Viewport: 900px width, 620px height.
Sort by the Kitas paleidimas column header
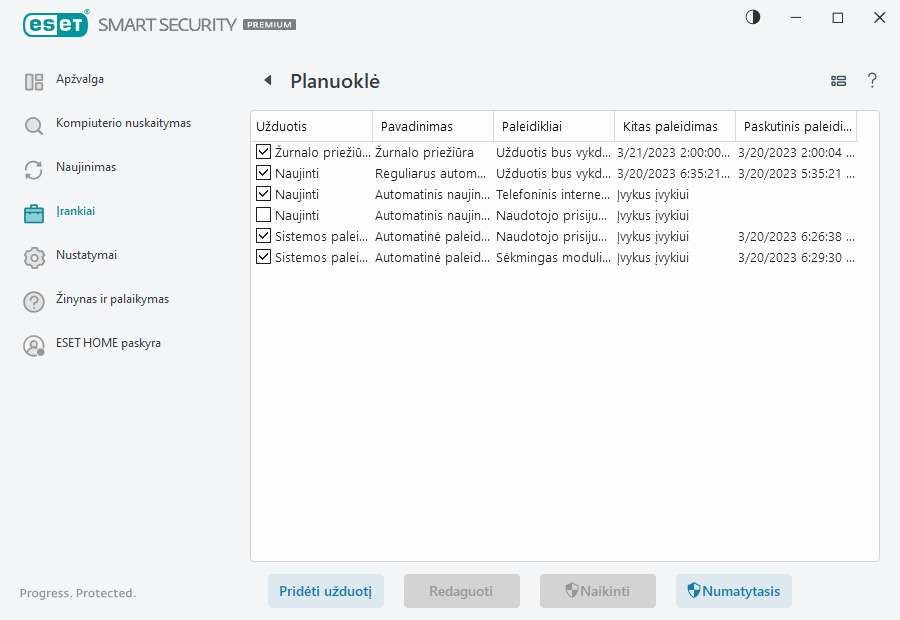669,126
